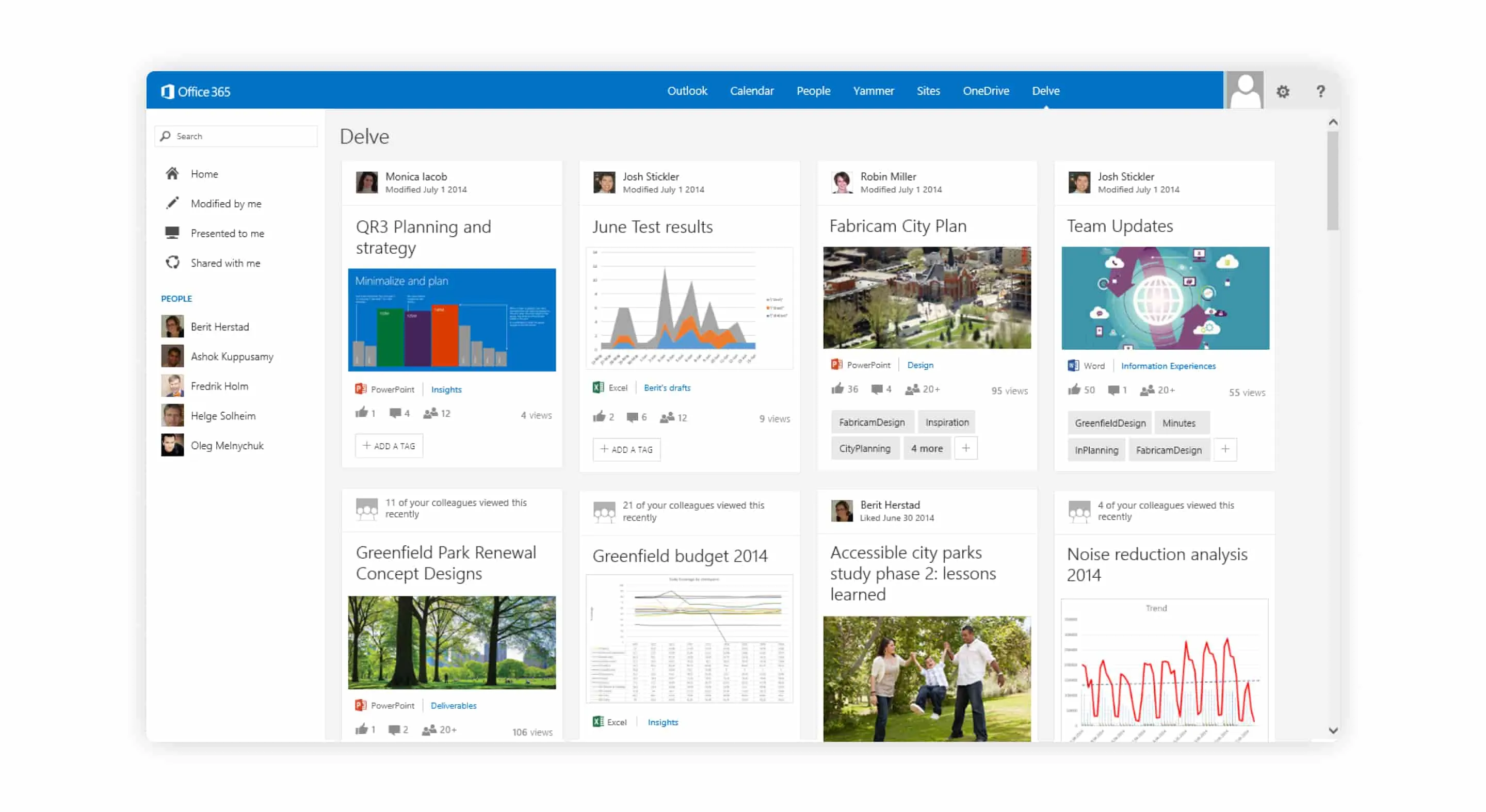Image resolution: width=1486 pixels, height=812 pixels.
Task: Open the Modified by me pencil icon
Action: coord(172,202)
